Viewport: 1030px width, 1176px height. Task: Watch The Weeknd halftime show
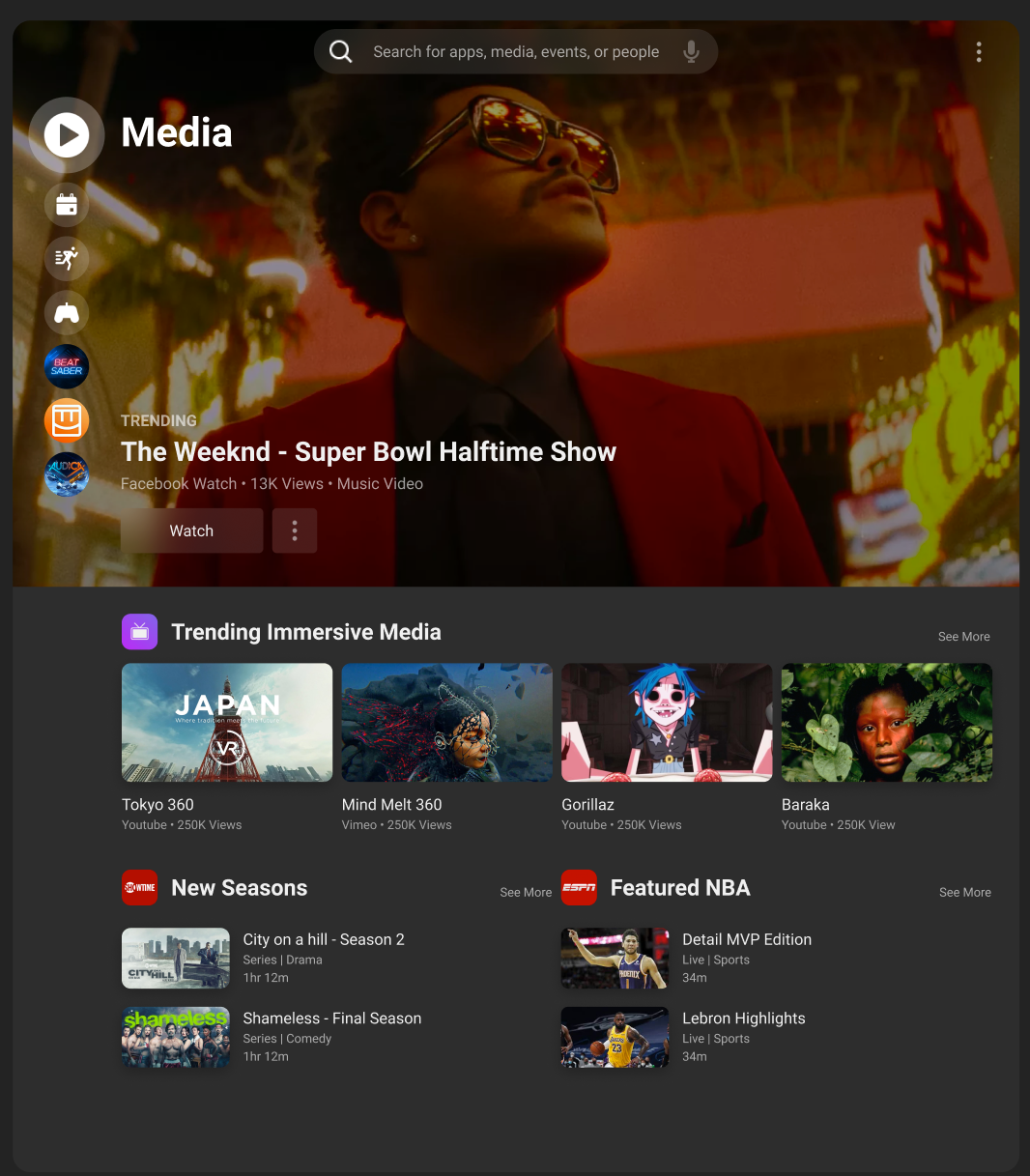[191, 531]
